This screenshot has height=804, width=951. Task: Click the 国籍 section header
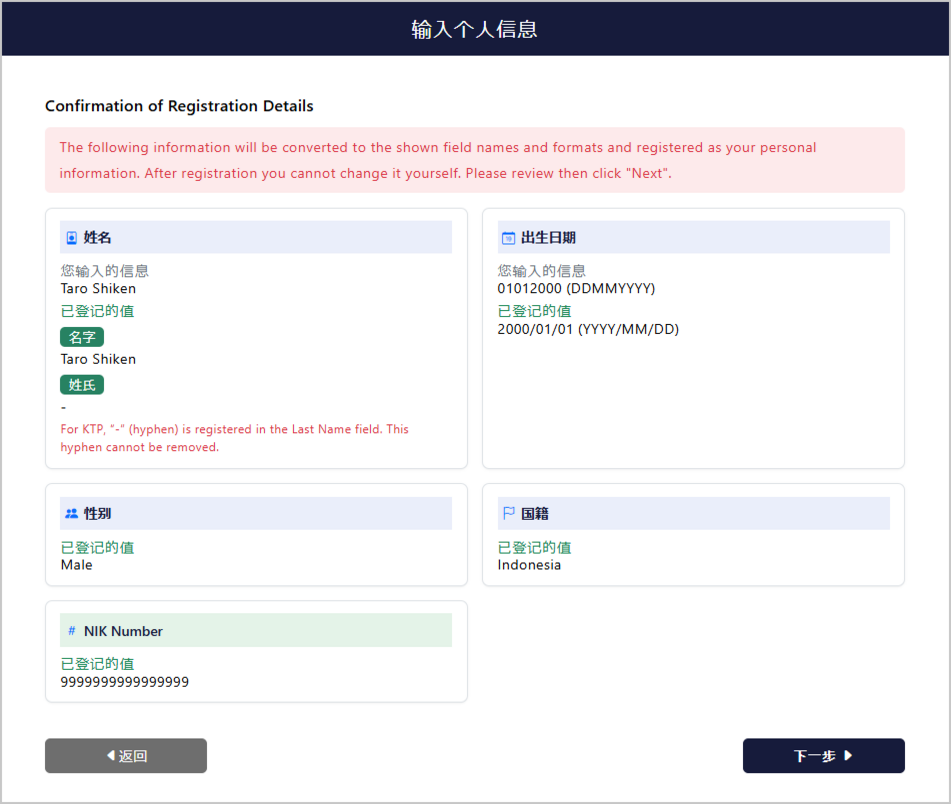pyautogui.click(x=693, y=514)
